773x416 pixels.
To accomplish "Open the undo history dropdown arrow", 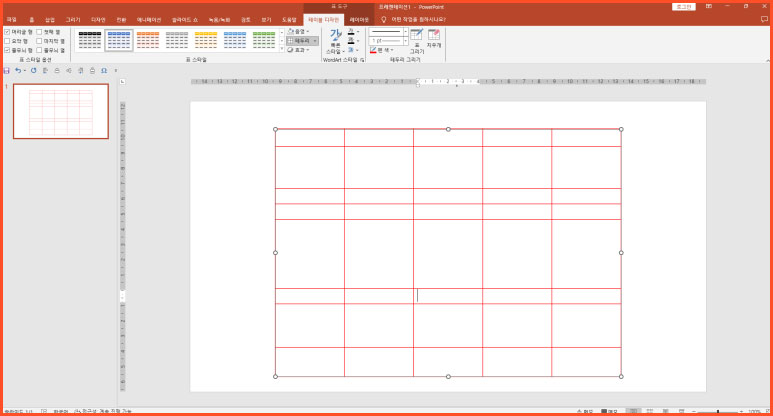I will [25, 70].
